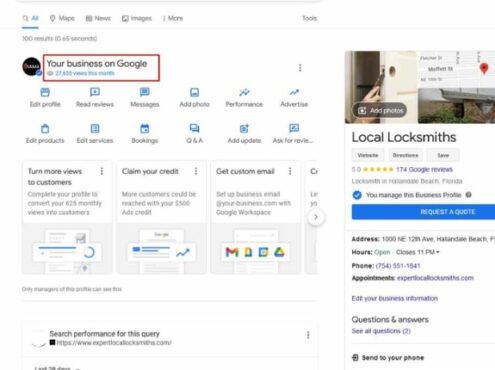495x370 pixels.
Task: Open the Claim your credit card
Action: pyautogui.click(x=161, y=217)
